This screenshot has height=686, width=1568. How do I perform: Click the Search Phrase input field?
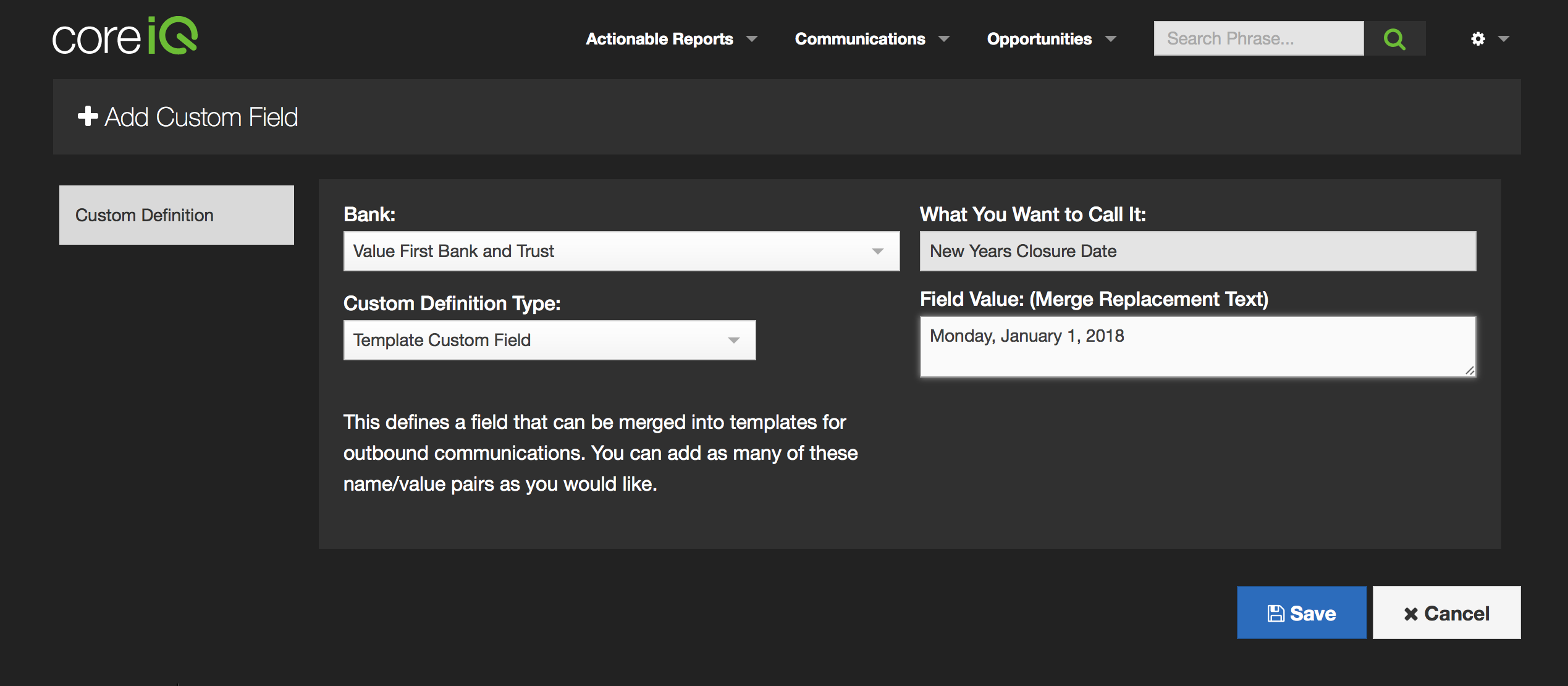[x=1258, y=39]
